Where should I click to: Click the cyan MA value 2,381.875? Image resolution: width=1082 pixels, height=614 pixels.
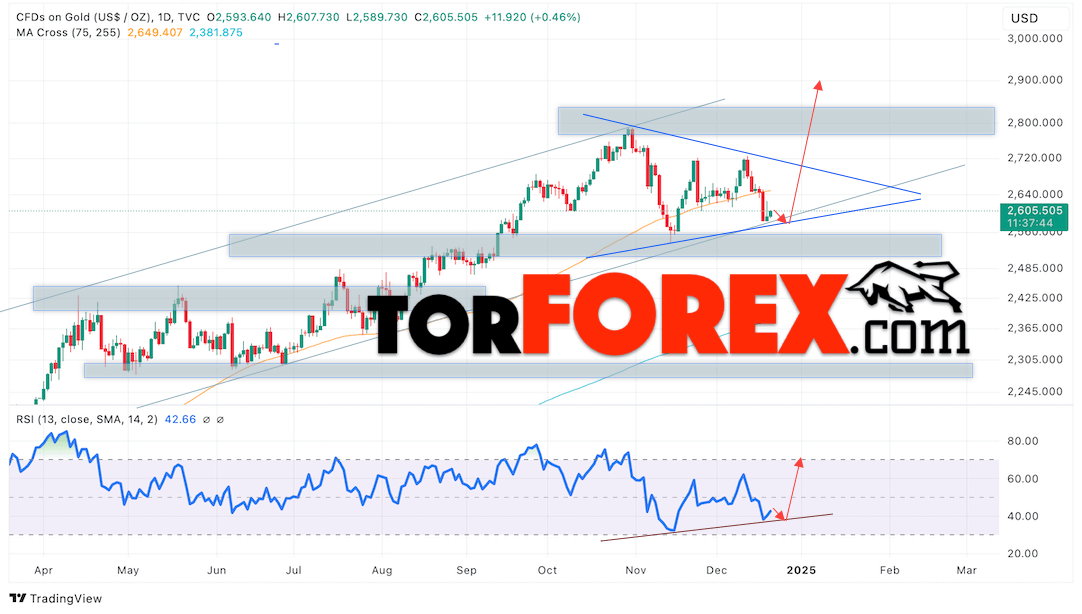click(x=216, y=32)
